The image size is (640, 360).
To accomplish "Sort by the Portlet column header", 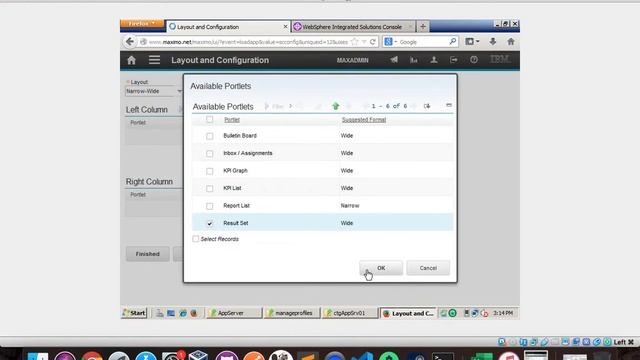I will coord(232,120).
